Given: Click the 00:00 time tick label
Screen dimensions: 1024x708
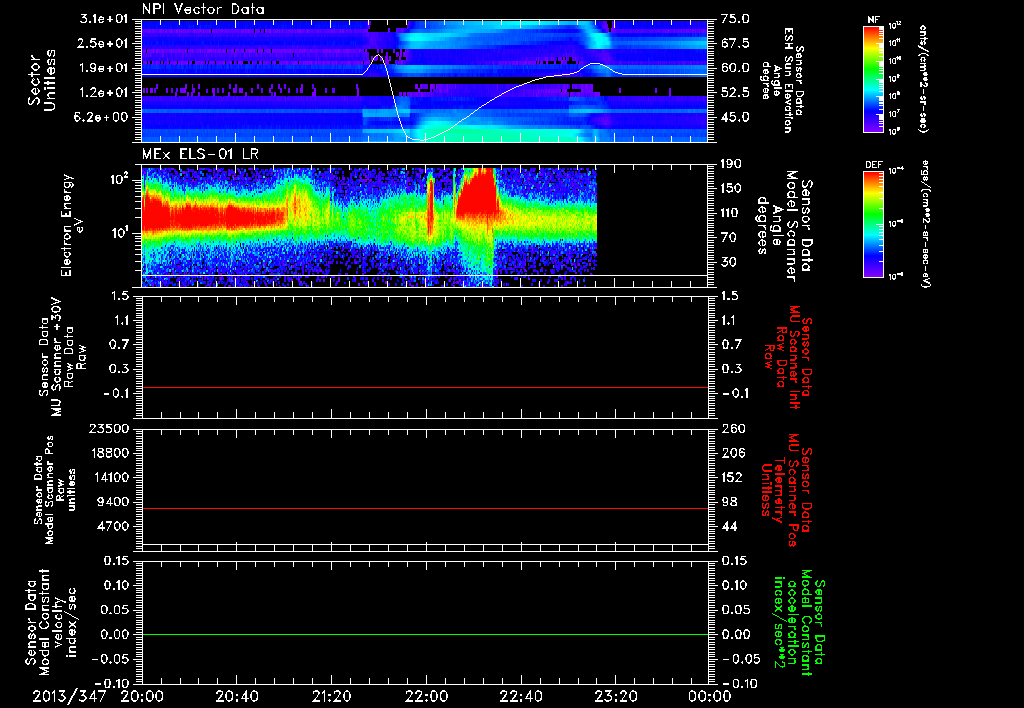Looking at the screenshot, I should 709,696.
